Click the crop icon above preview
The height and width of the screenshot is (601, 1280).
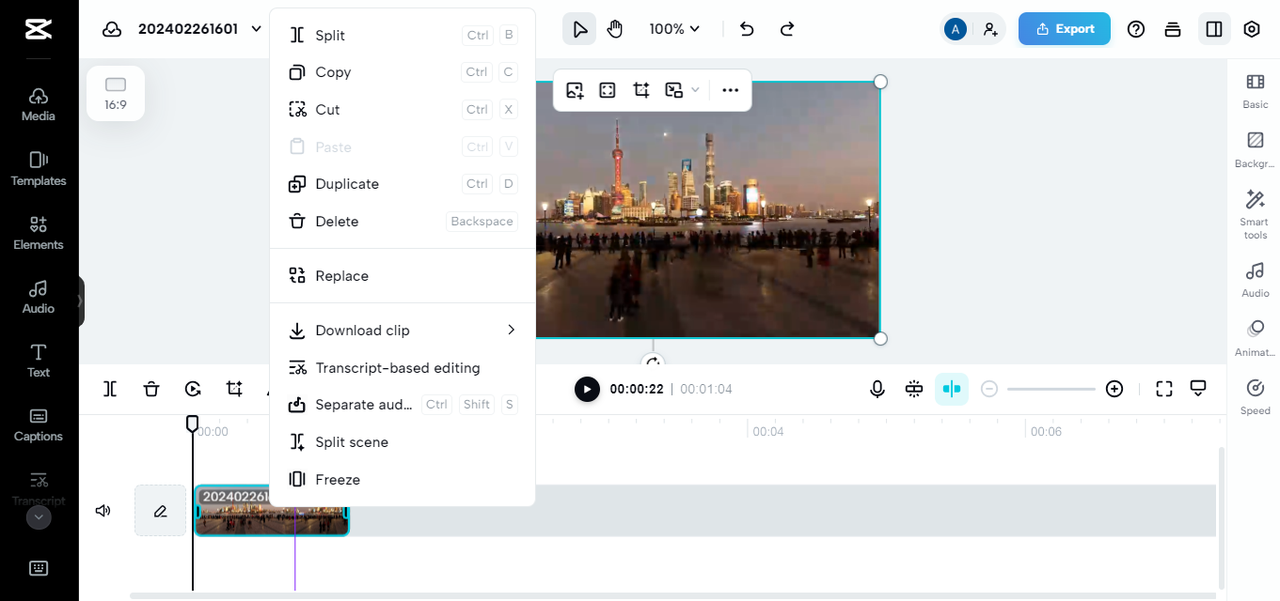pyautogui.click(x=641, y=90)
